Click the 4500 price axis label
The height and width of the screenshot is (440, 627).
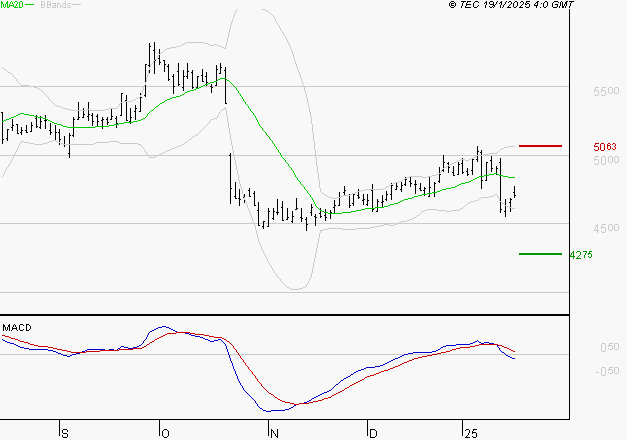[606, 228]
